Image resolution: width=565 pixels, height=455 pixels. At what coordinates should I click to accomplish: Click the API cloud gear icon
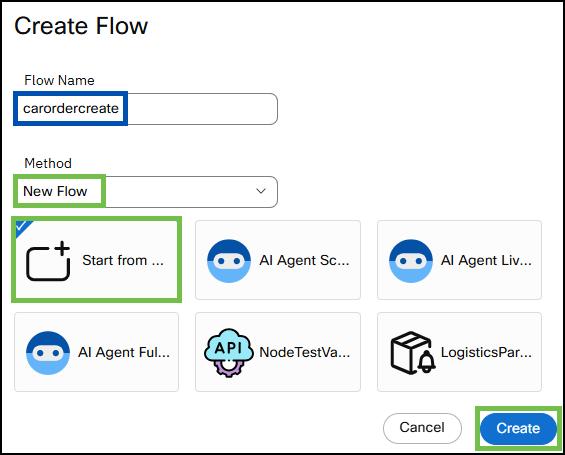228,353
